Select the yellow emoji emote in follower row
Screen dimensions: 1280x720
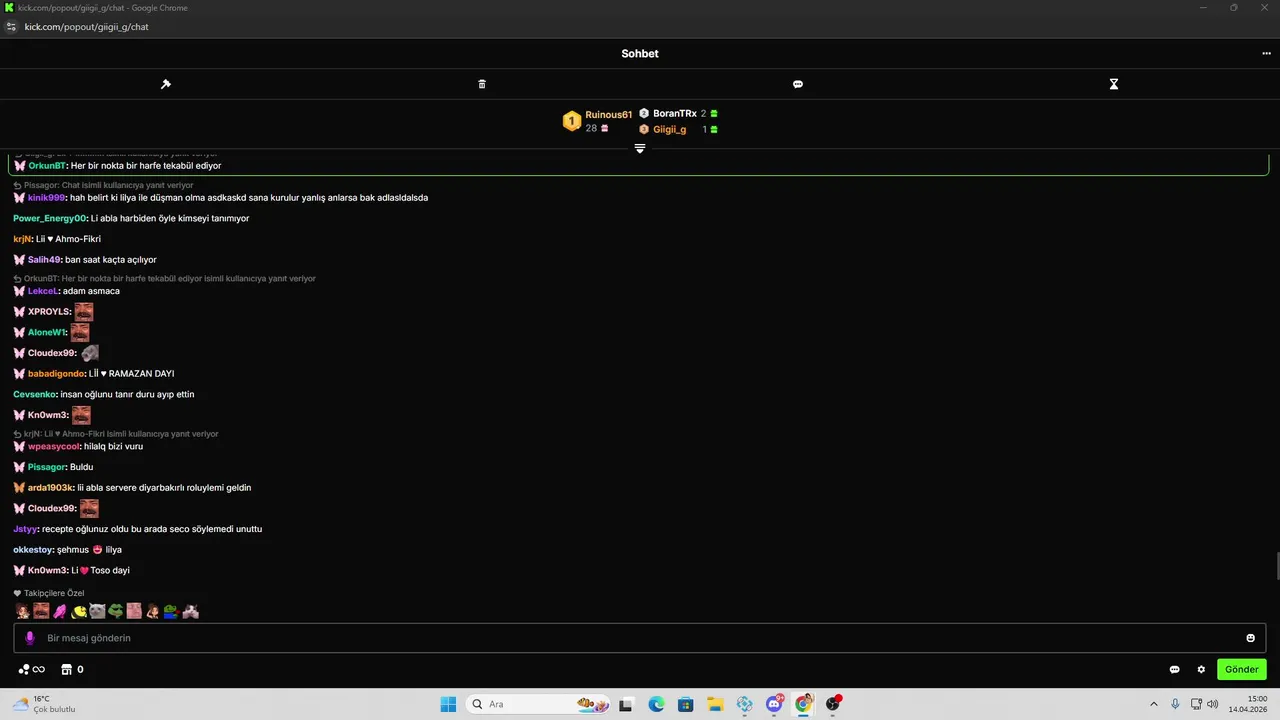pyautogui.click(x=78, y=611)
